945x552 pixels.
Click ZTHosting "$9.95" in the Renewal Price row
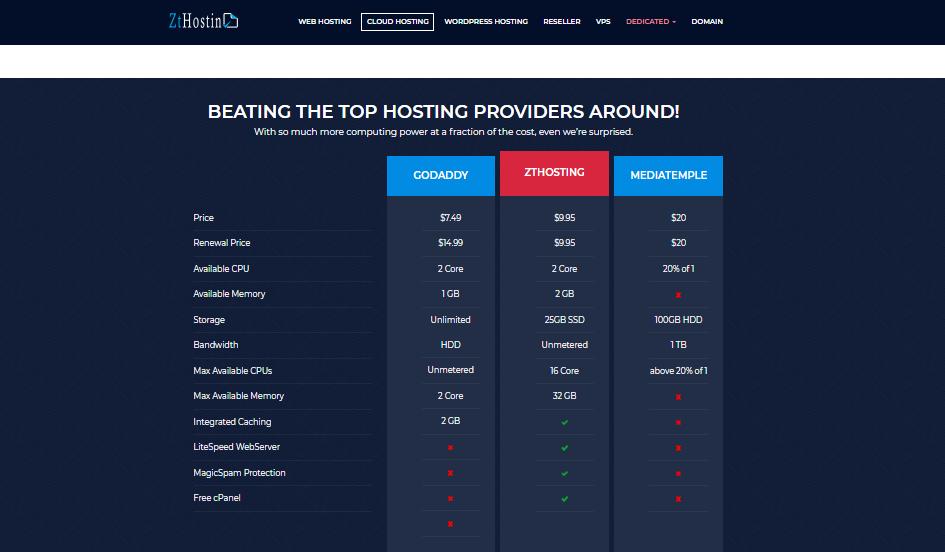pyautogui.click(x=565, y=243)
